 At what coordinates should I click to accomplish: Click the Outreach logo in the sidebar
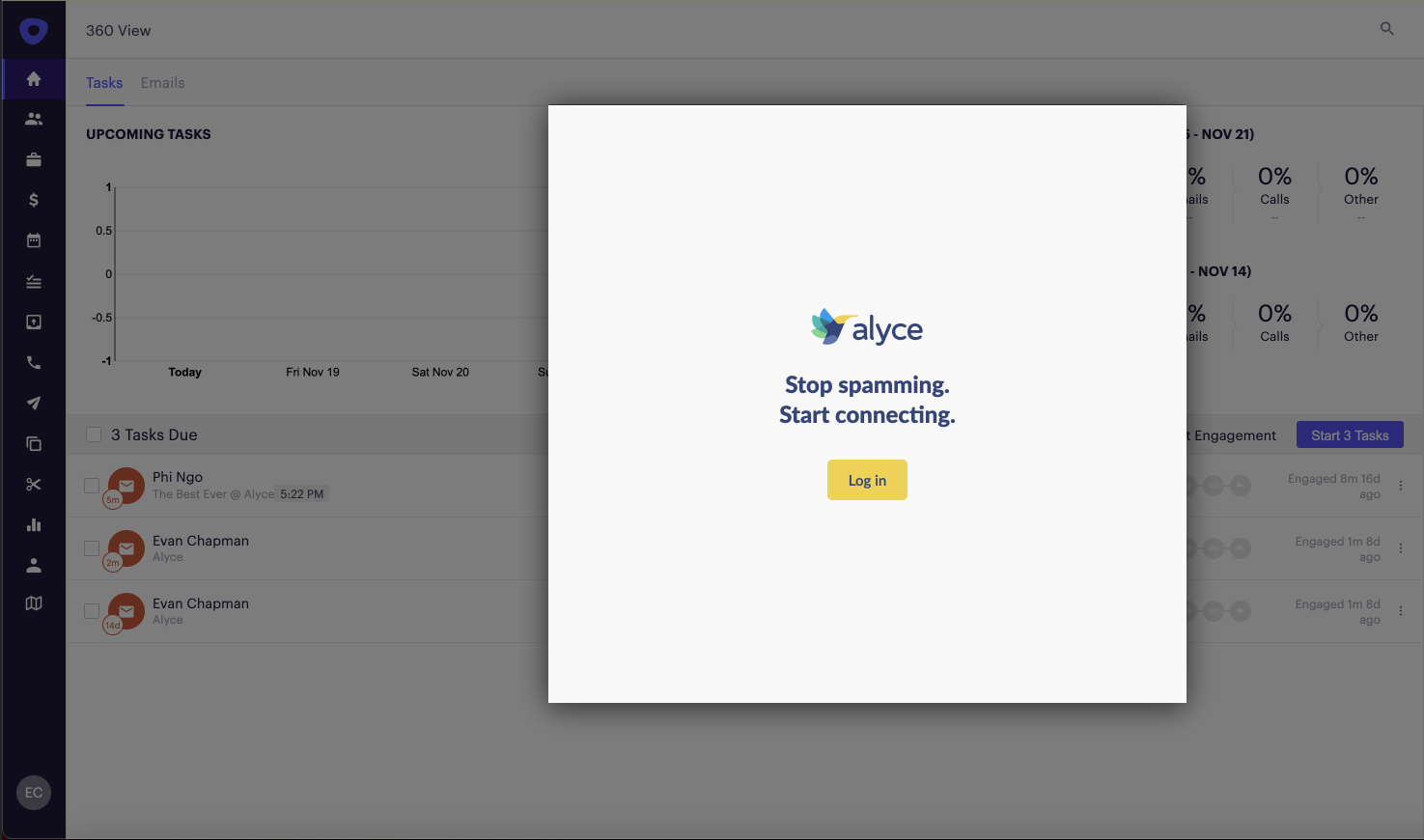(x=34, y=31)
